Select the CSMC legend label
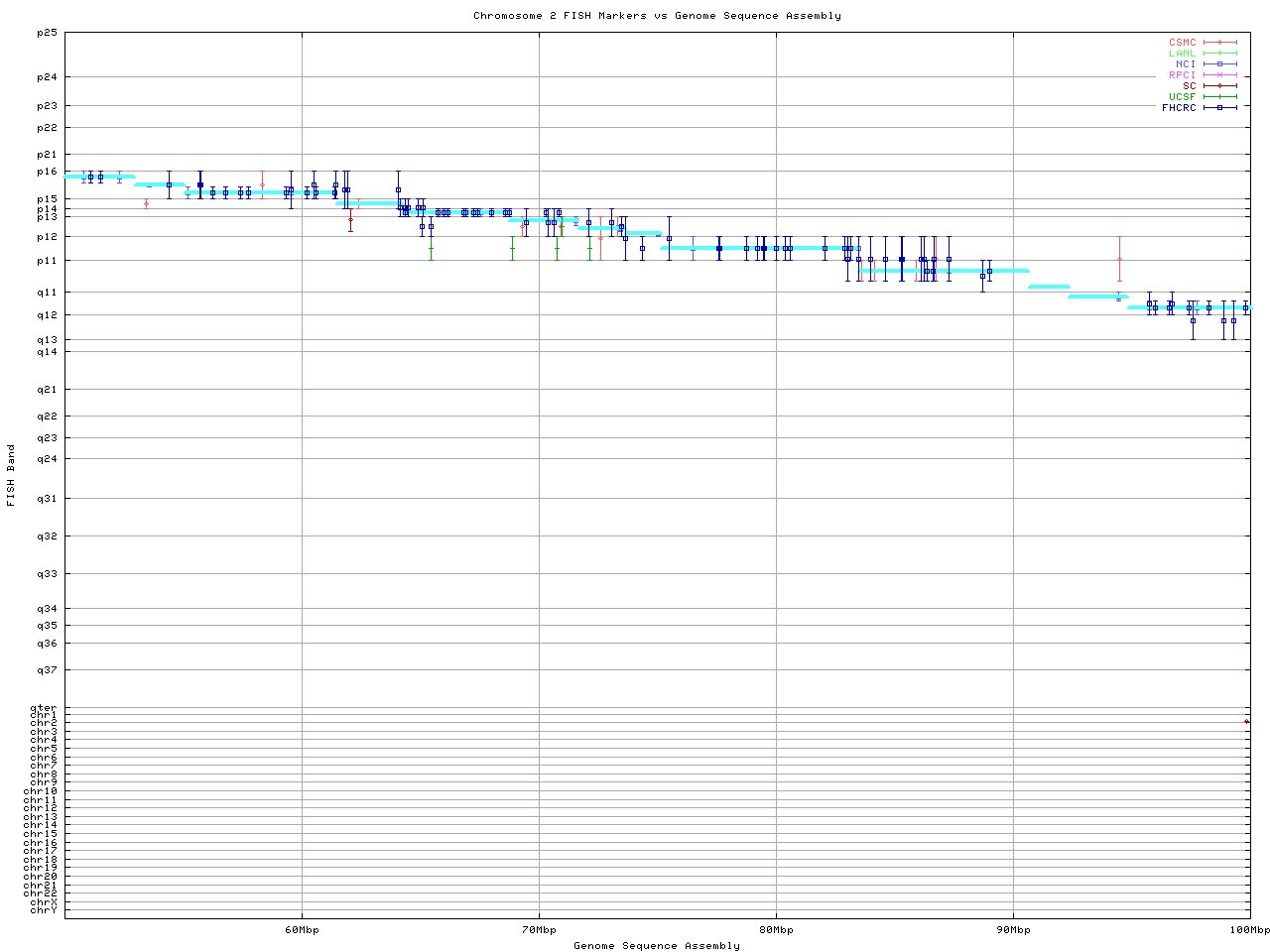The height and width of the screenshot is (952, 1270). (x=1182, y=43)
